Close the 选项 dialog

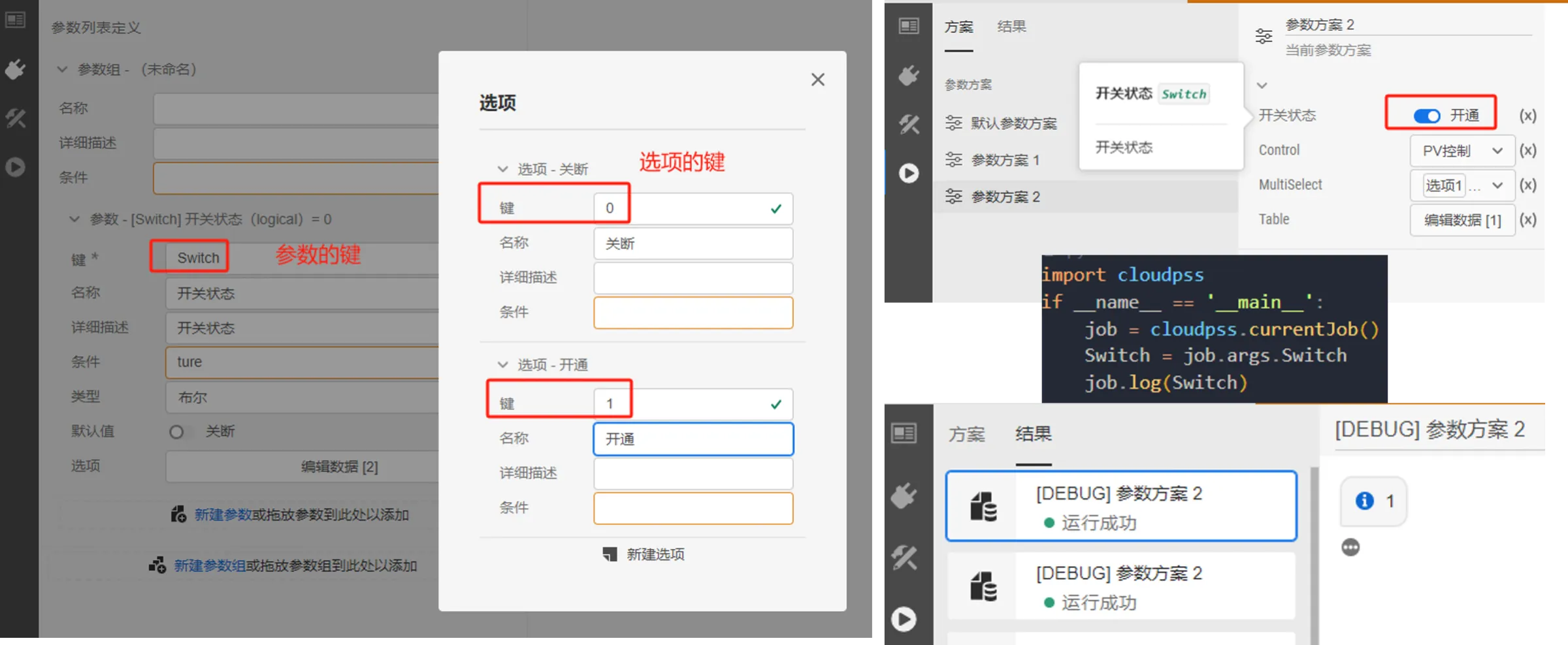pyautogui.click(x=817, y=80)
